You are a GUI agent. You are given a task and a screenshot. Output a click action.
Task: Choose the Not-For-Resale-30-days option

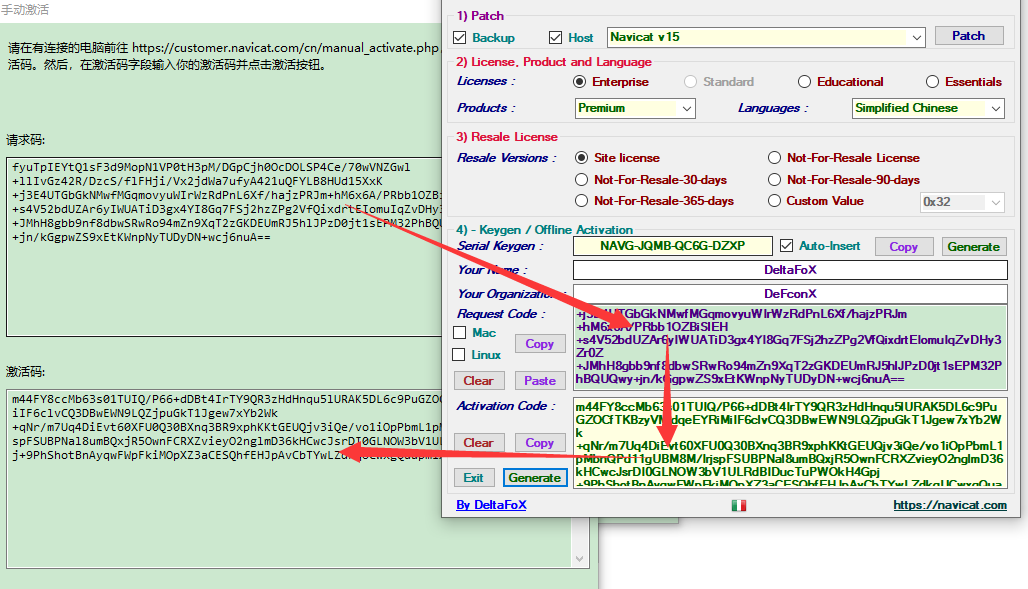(x=581, y=180)
